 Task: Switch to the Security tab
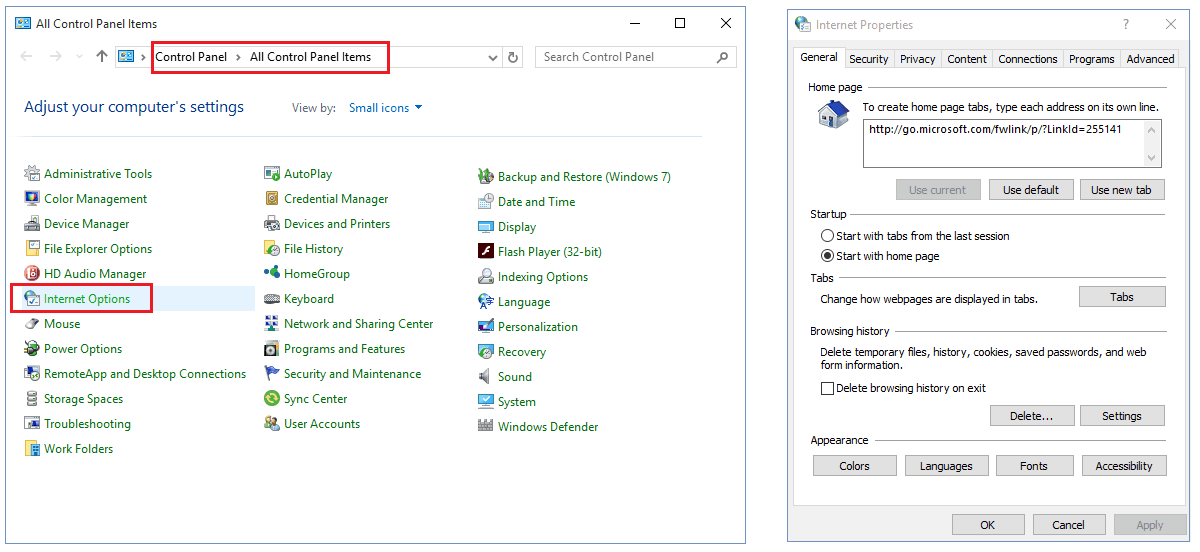pyautogui.click(x=869, y=59)
